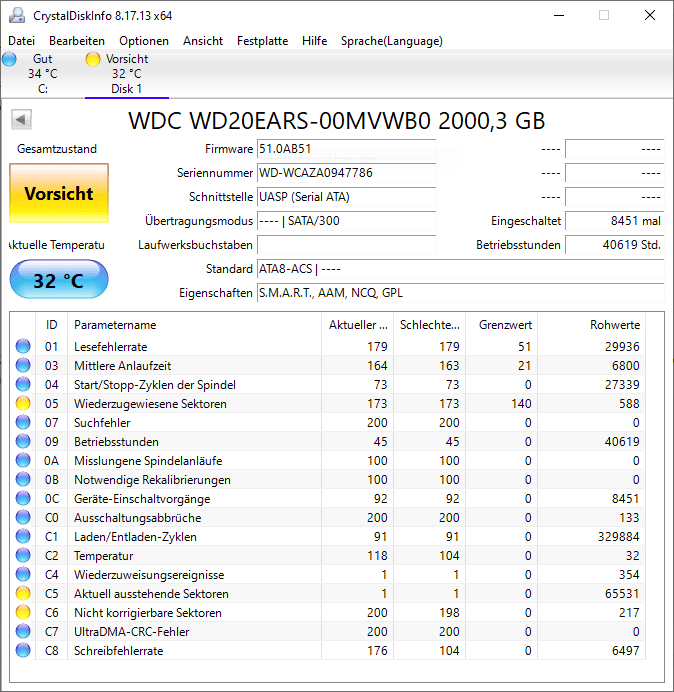Click the Eingeschaltet value 8451 mal
Screen dimensions: 674x692
tap(614, 221)
